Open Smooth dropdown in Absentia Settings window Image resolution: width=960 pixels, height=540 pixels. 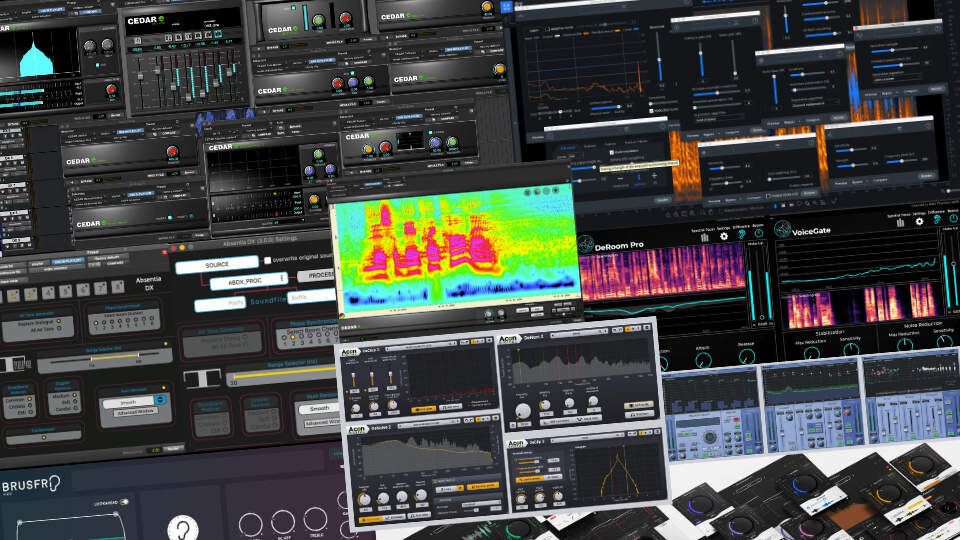click(x=318, y=408)
